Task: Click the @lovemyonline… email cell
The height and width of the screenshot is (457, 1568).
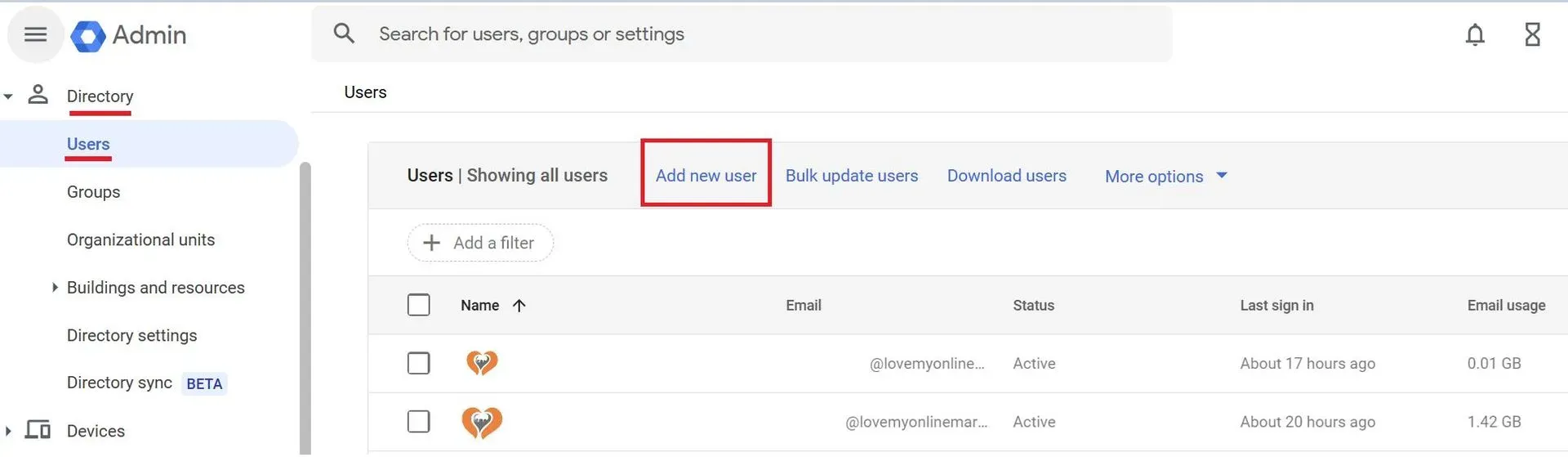Action: tap(927, 364)
